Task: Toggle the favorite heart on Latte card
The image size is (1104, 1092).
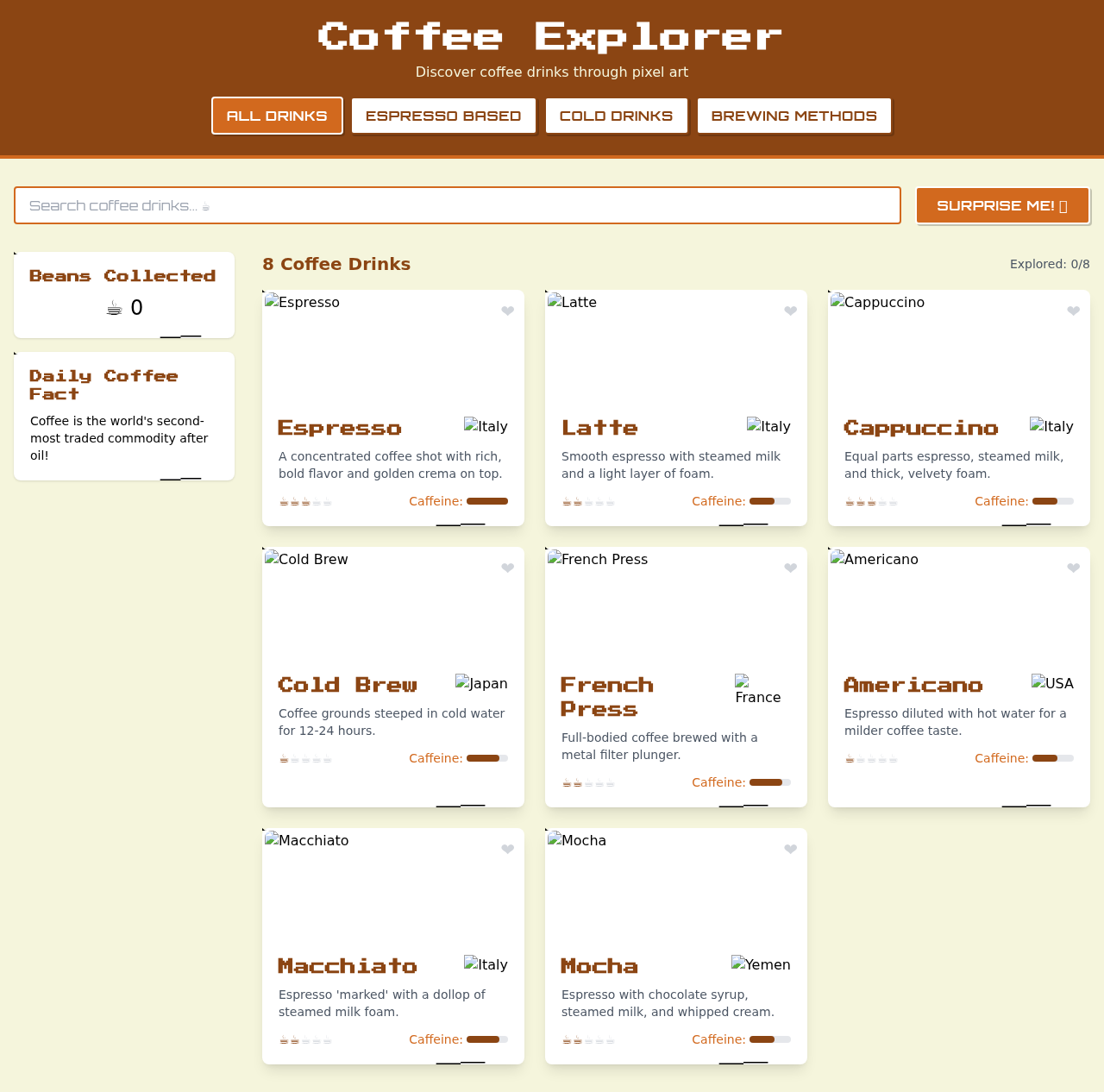Action: [x=791, y=311]
